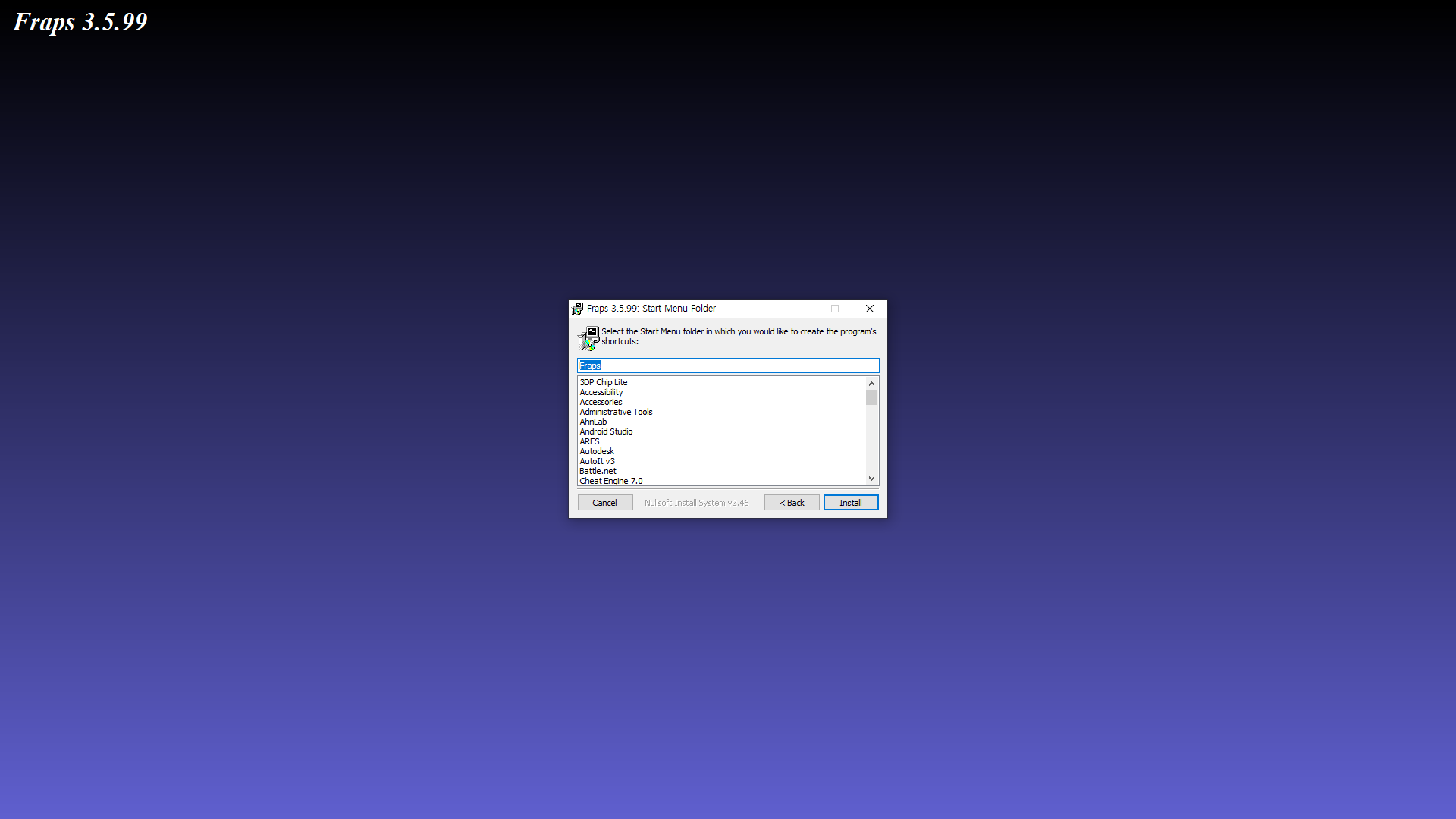1456x819 pixels.
Task: Minimize the Fraps installer window
Action: pos(801,309)
